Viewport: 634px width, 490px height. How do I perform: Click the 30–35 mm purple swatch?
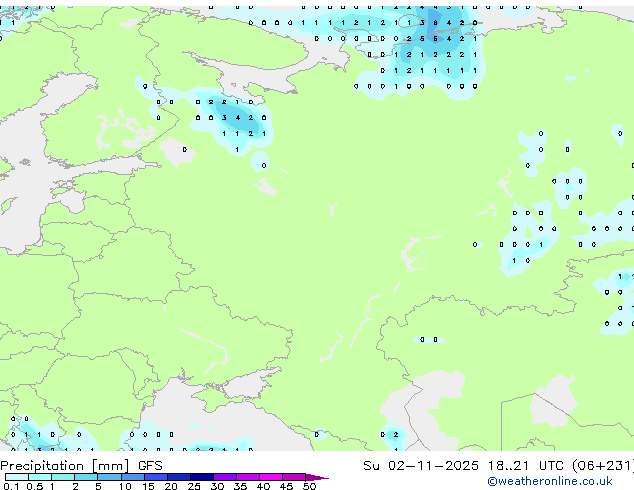[225, 477]
